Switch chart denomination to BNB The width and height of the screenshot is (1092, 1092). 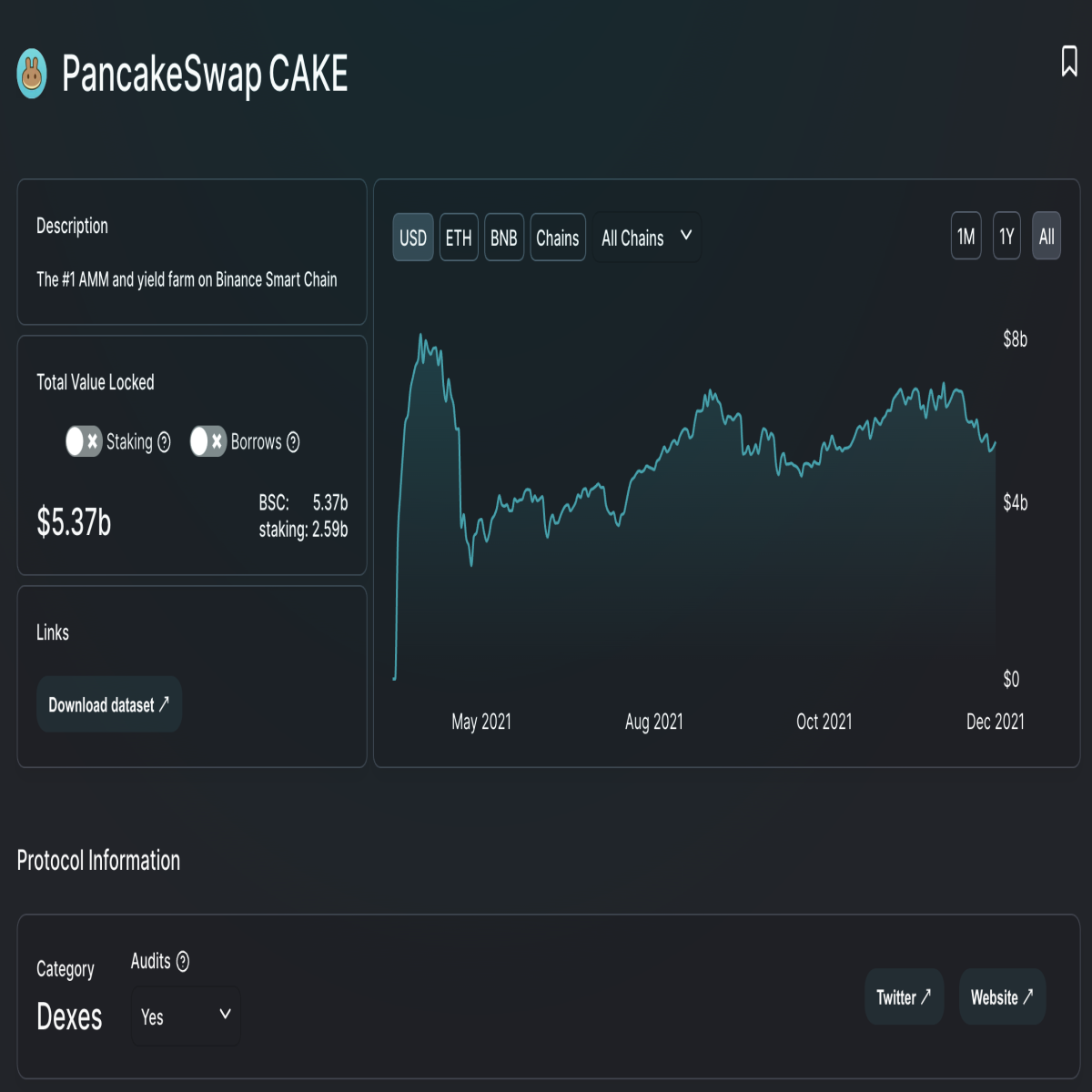504,238
